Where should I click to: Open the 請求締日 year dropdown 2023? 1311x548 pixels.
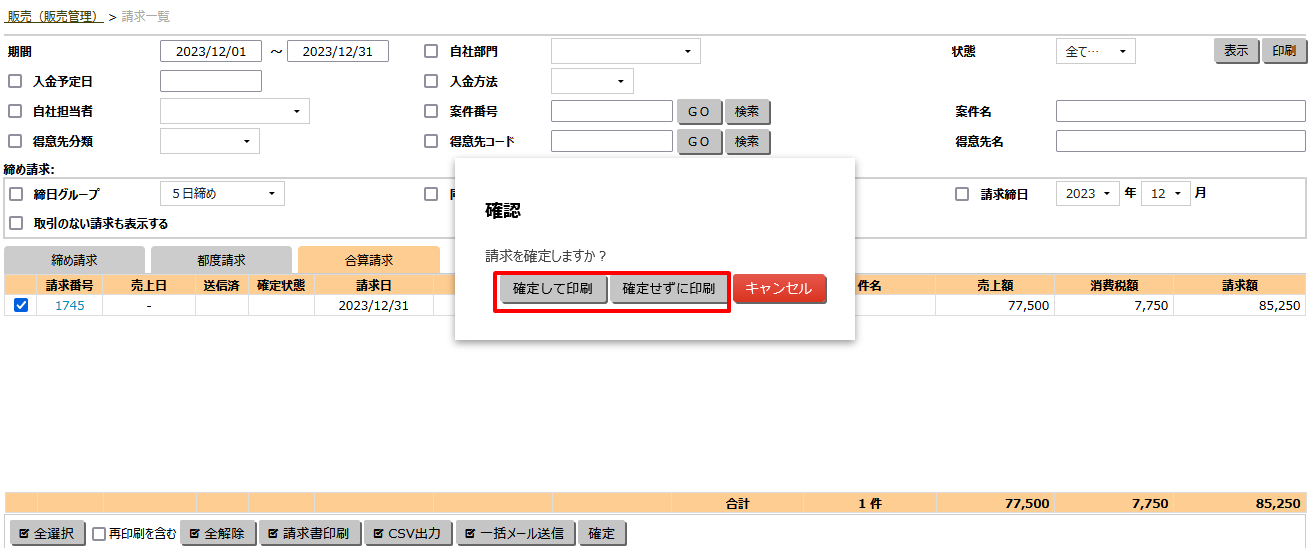pyautogui.click(x=1087, y=194)
